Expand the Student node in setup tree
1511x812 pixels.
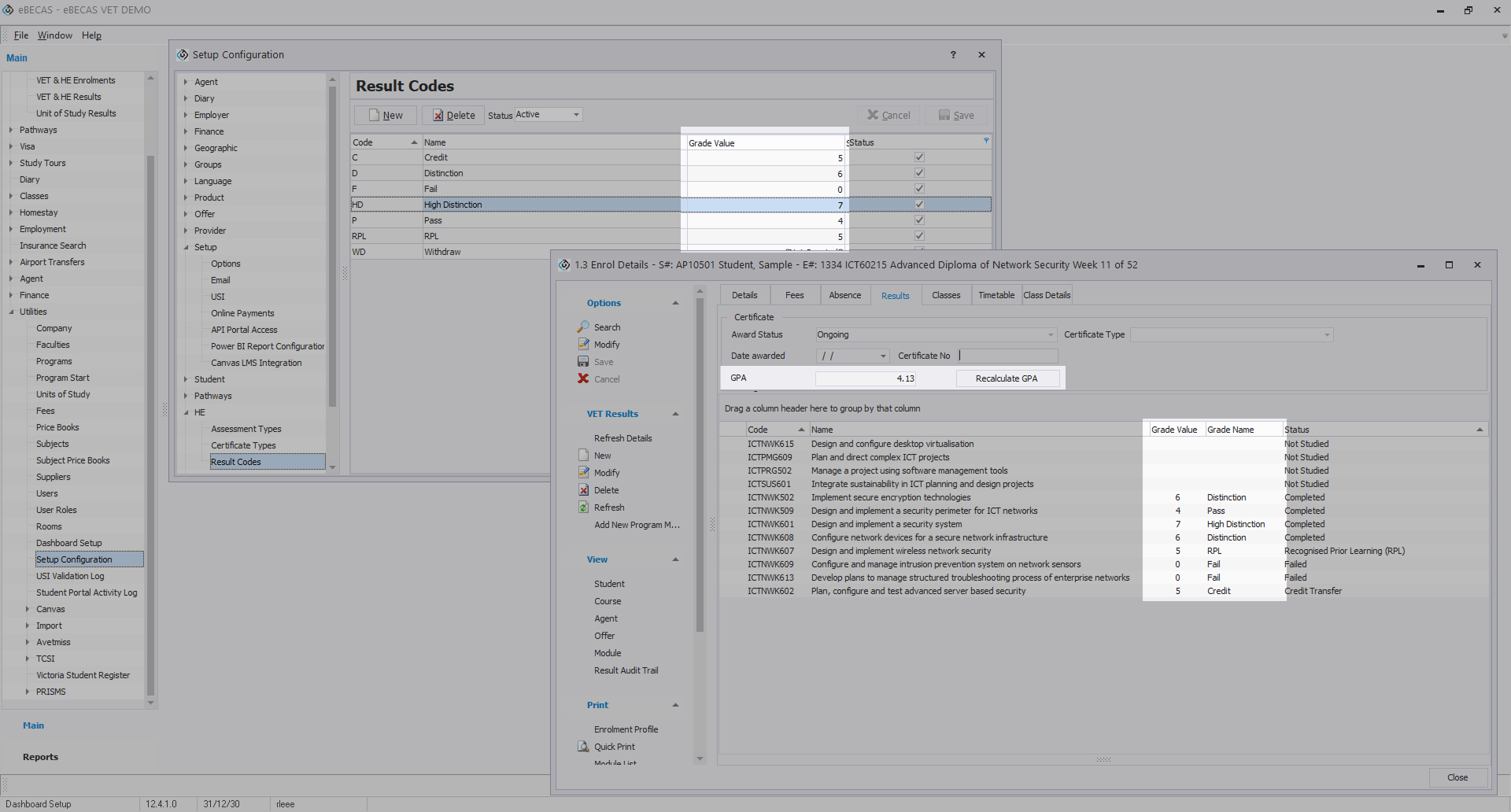point(187,379)
